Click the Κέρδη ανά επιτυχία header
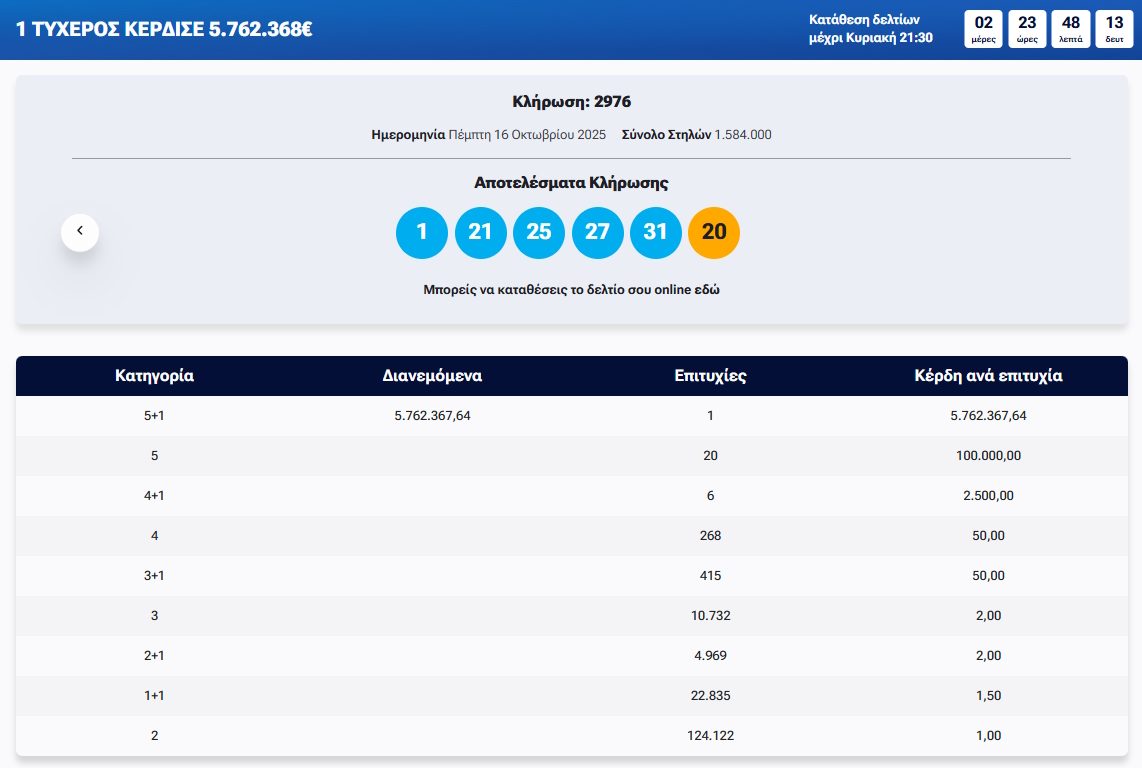 (x=988, y=376)
